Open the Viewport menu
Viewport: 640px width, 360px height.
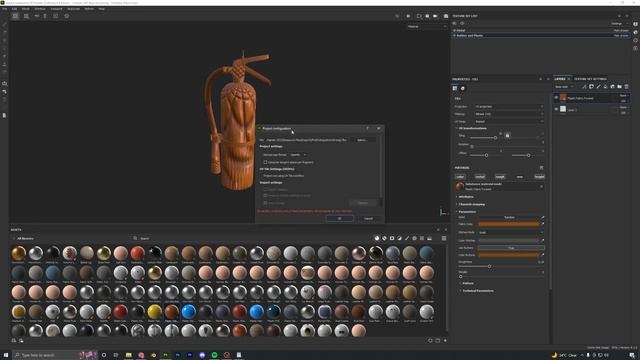click(x=57, y=9)
